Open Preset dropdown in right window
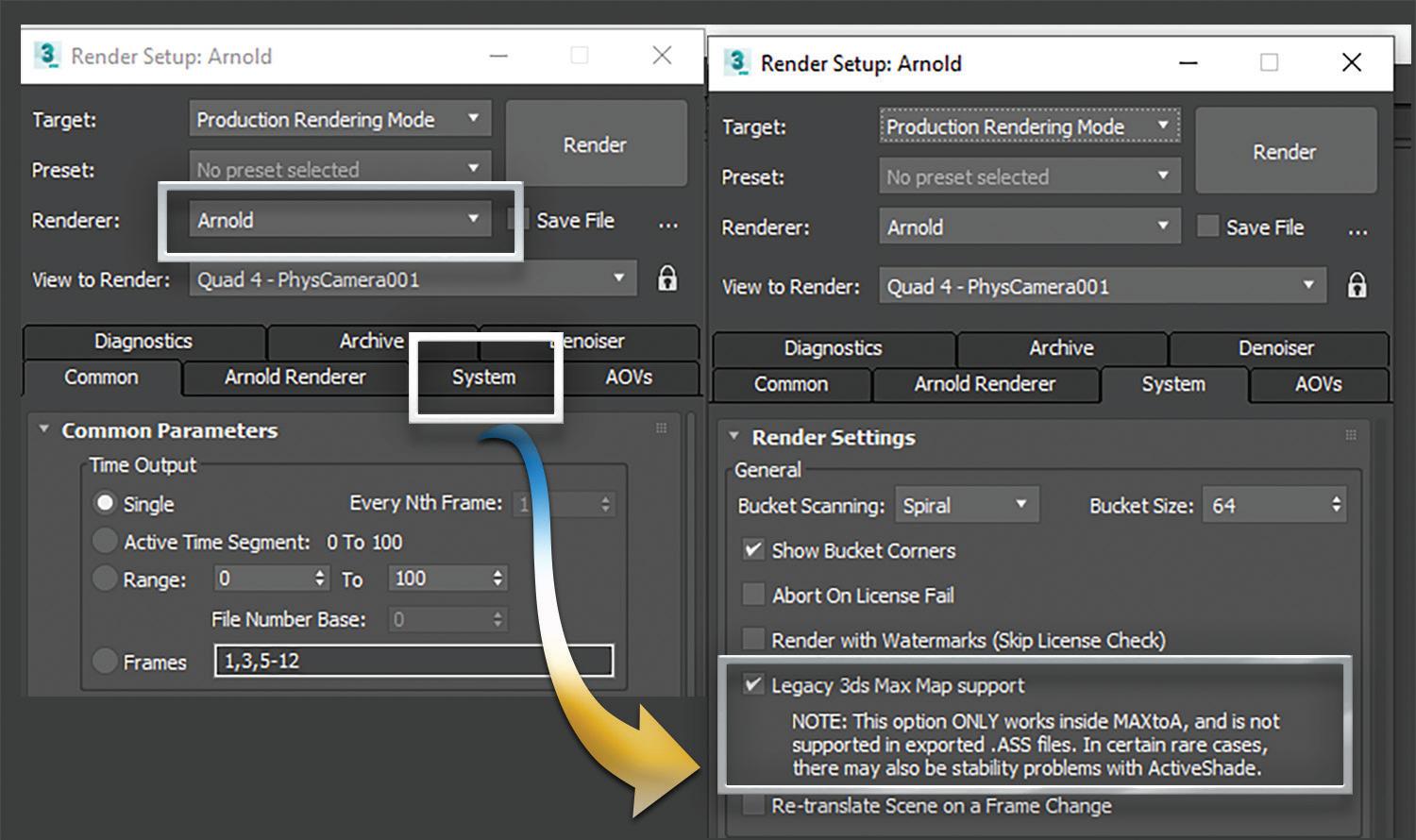 [x=1030, y=176]
